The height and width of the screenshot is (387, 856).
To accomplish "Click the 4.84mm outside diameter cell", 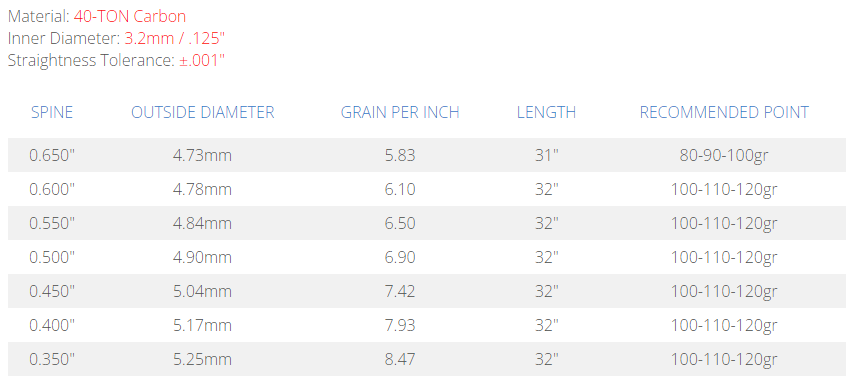I will 203,223.
